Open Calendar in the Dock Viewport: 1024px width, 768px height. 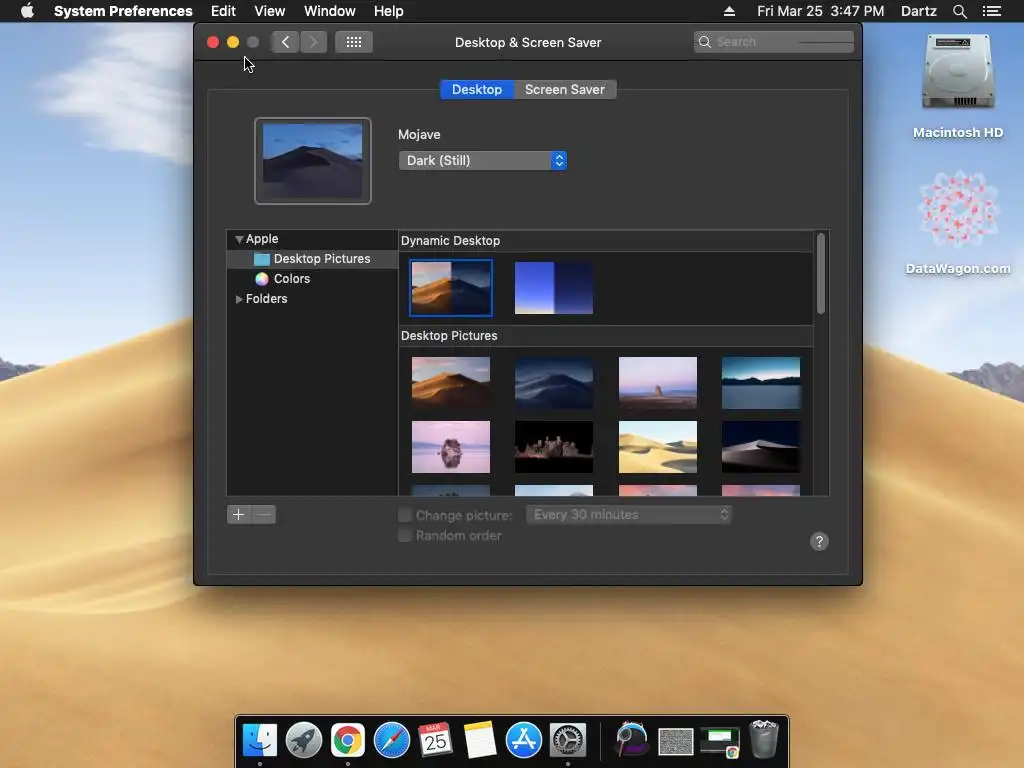tap(436, 740)
